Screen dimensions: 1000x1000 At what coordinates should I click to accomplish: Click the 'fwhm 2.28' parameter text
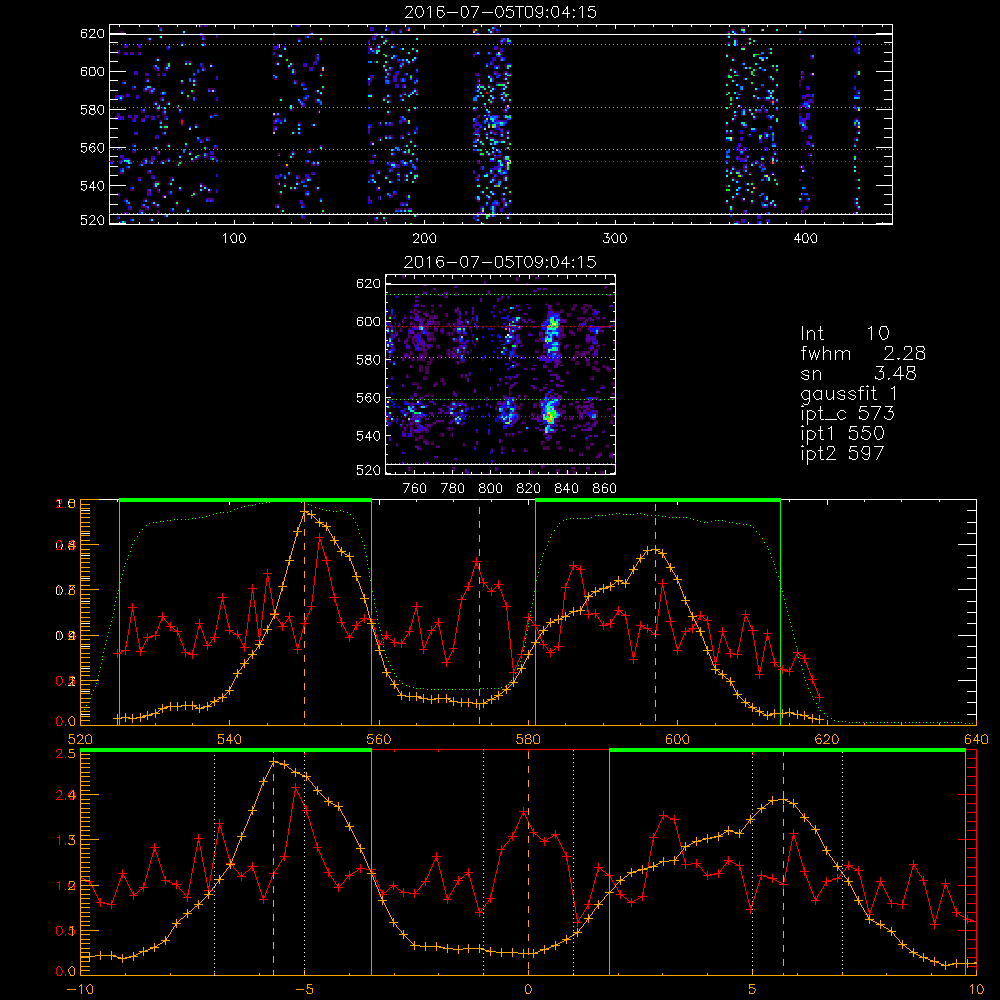click(x=863, y=353)
